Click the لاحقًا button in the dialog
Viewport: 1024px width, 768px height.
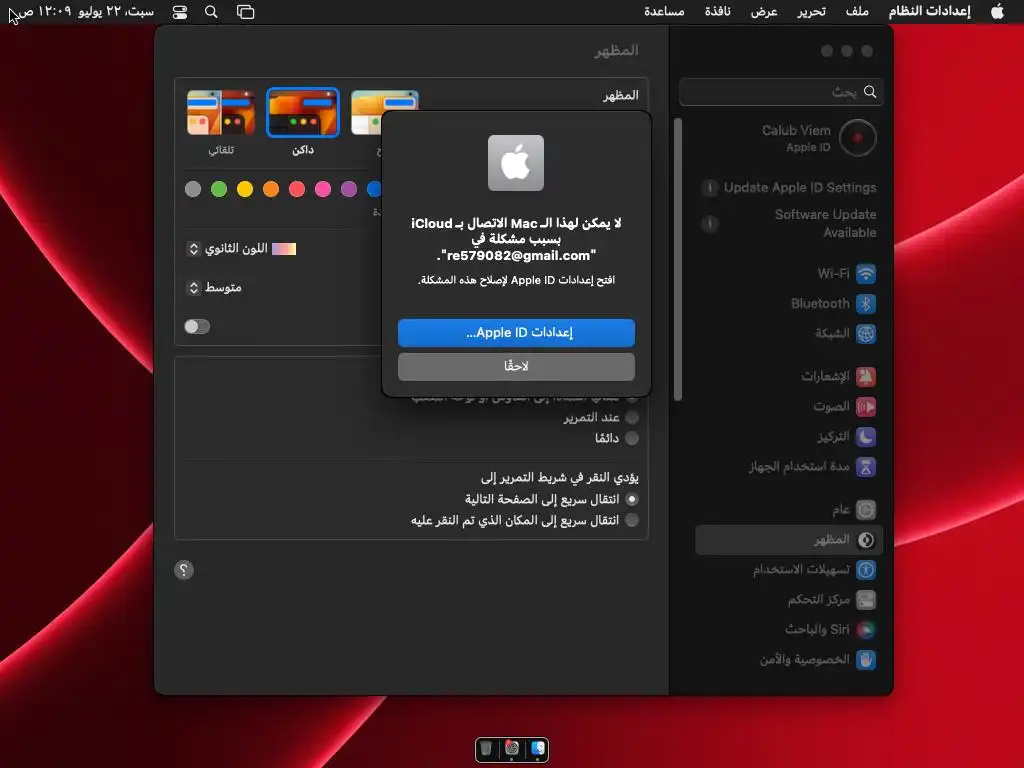[516, 366]
